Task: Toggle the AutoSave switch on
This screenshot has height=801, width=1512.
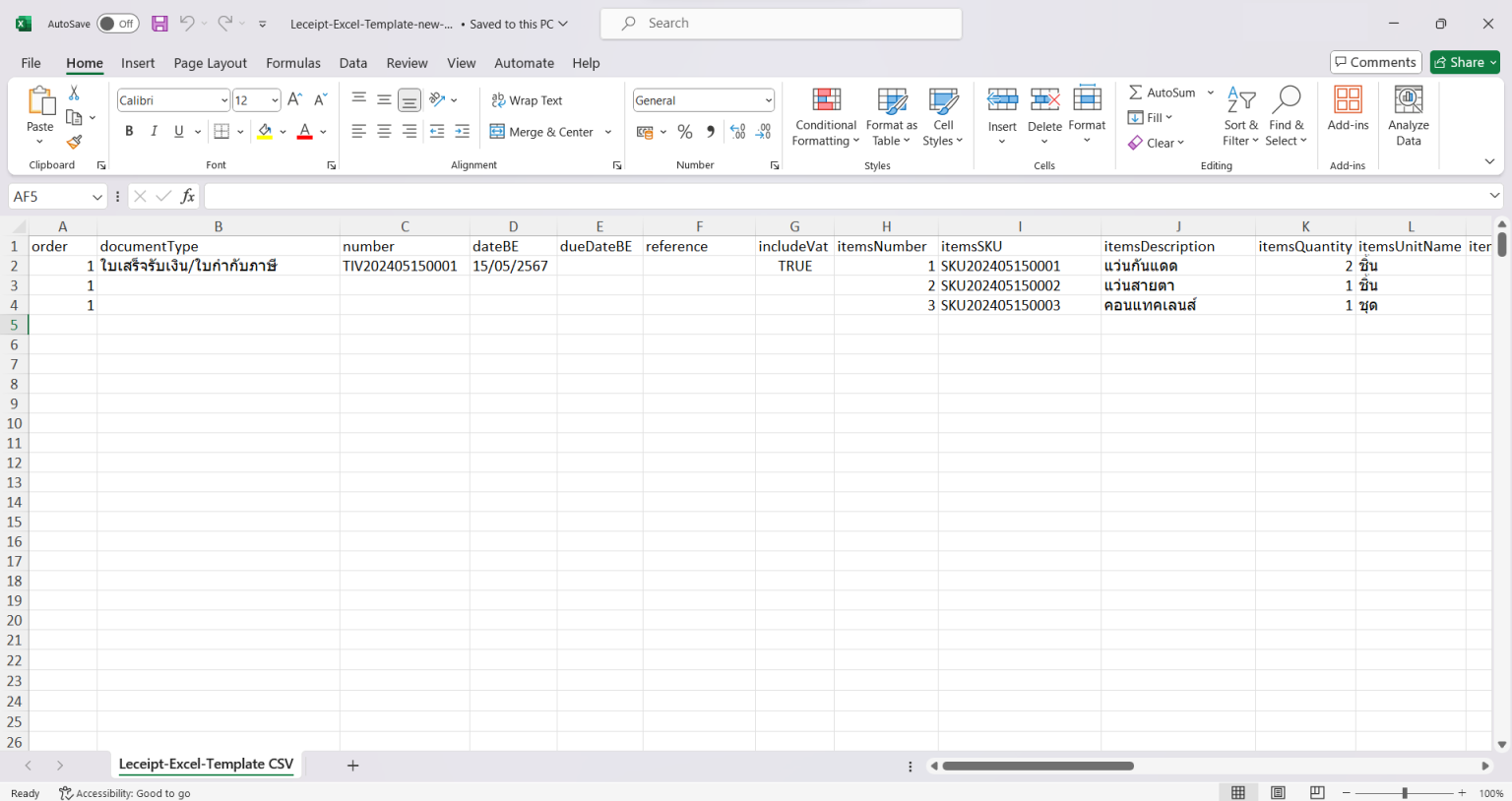Action: tap(118, 24)
